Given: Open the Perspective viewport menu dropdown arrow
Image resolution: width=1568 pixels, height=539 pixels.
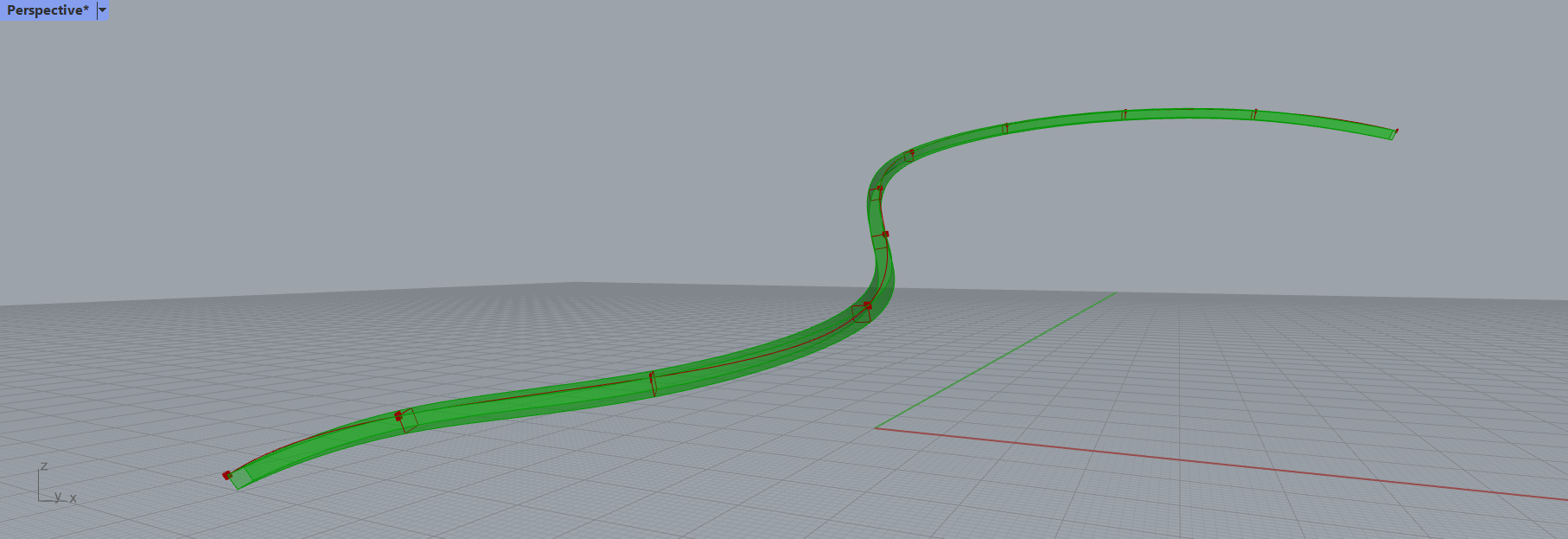Looking at the screenshot, I should (102, 10).
